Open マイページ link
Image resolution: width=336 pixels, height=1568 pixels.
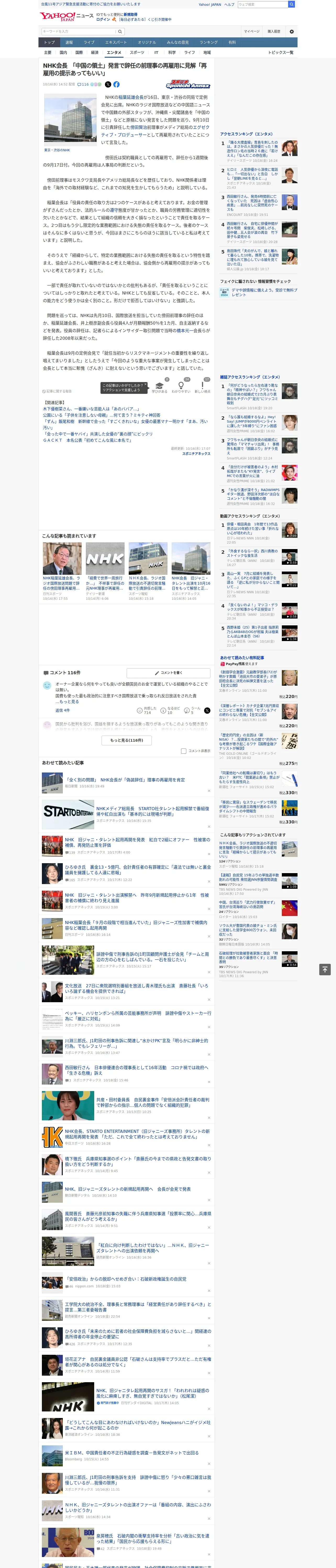[252, 32]
